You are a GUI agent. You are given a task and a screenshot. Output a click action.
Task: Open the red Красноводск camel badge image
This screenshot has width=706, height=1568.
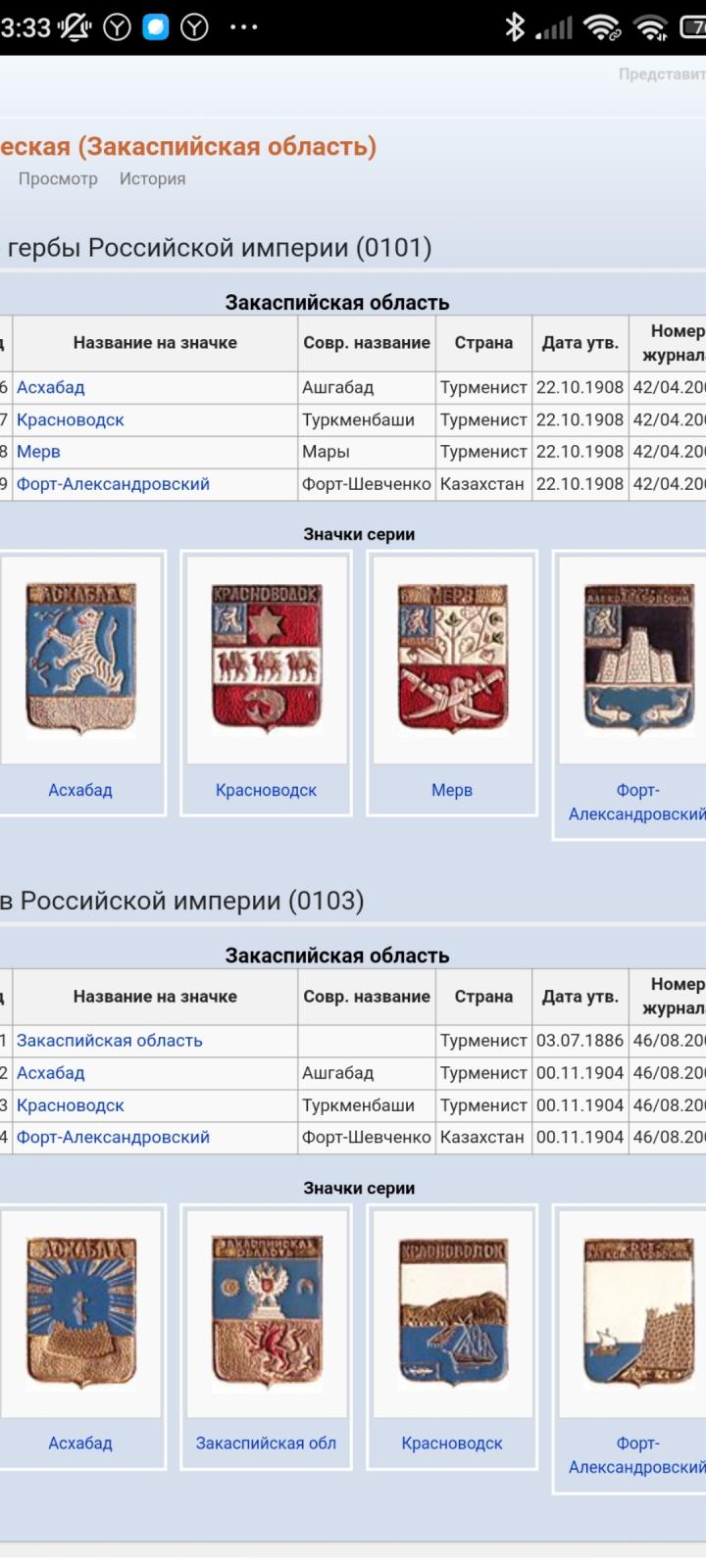(266, 659)
